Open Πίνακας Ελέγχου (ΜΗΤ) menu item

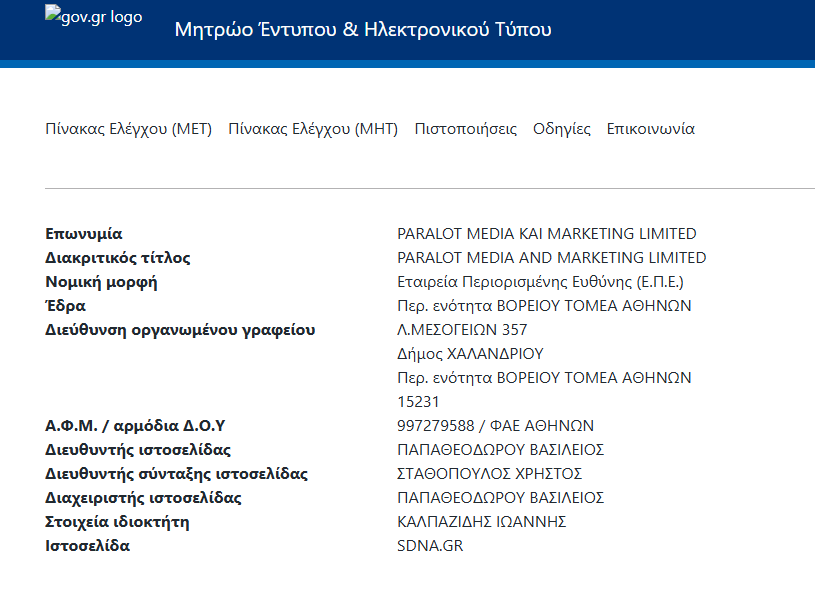pyautogui.click(x=313, y=128)
